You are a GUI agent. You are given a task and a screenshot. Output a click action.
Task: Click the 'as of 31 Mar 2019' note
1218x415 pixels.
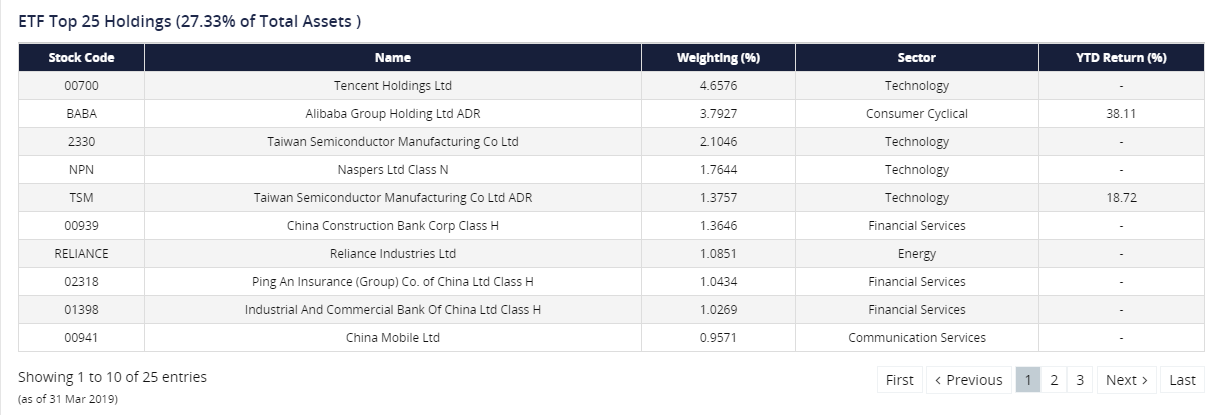pyautogui.click(x=68, y=399)
